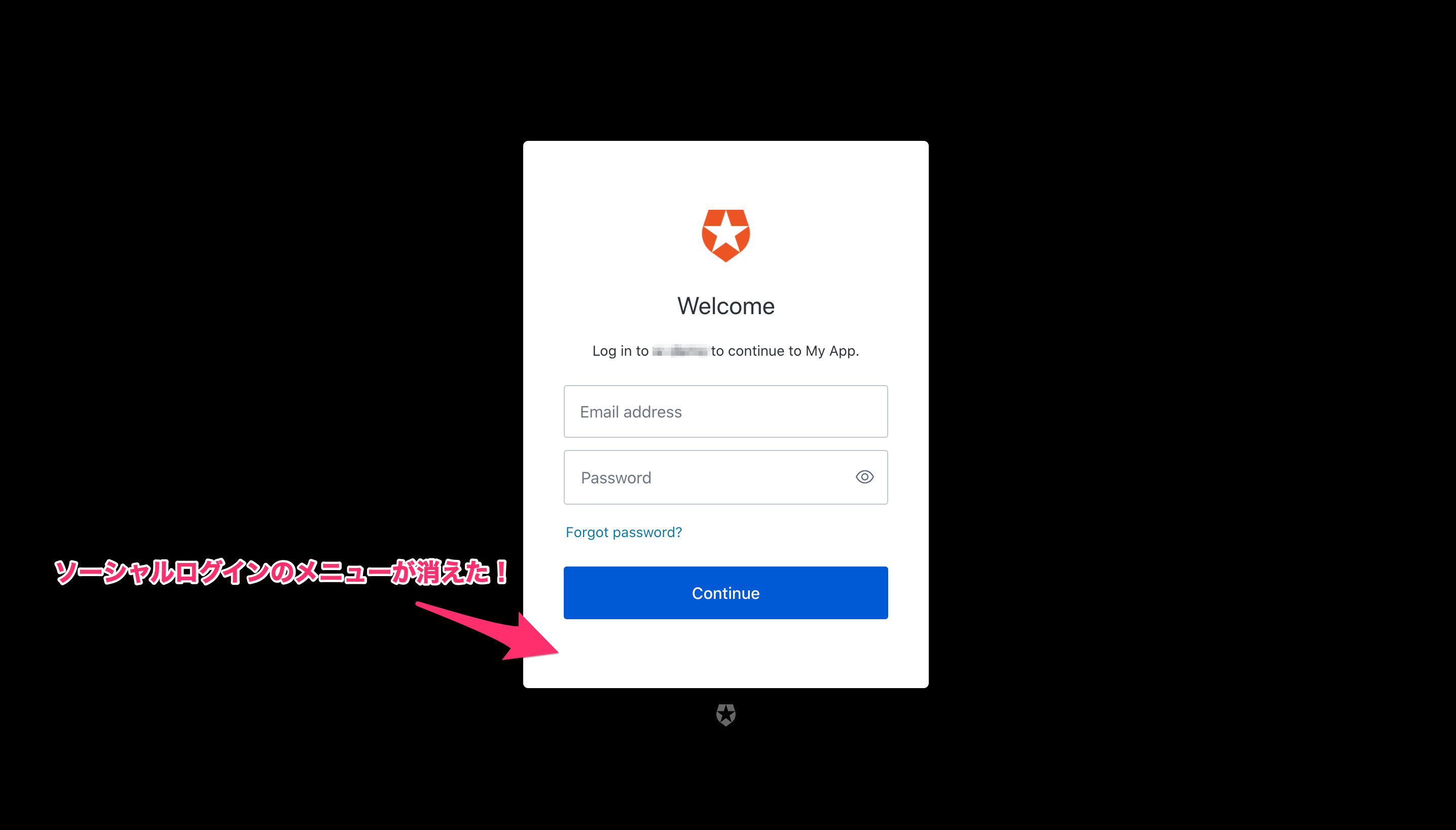The width and height of the screenshot is (1456, 830).
Task: Click the "to continue to My App." text
Action: (785, 351)
